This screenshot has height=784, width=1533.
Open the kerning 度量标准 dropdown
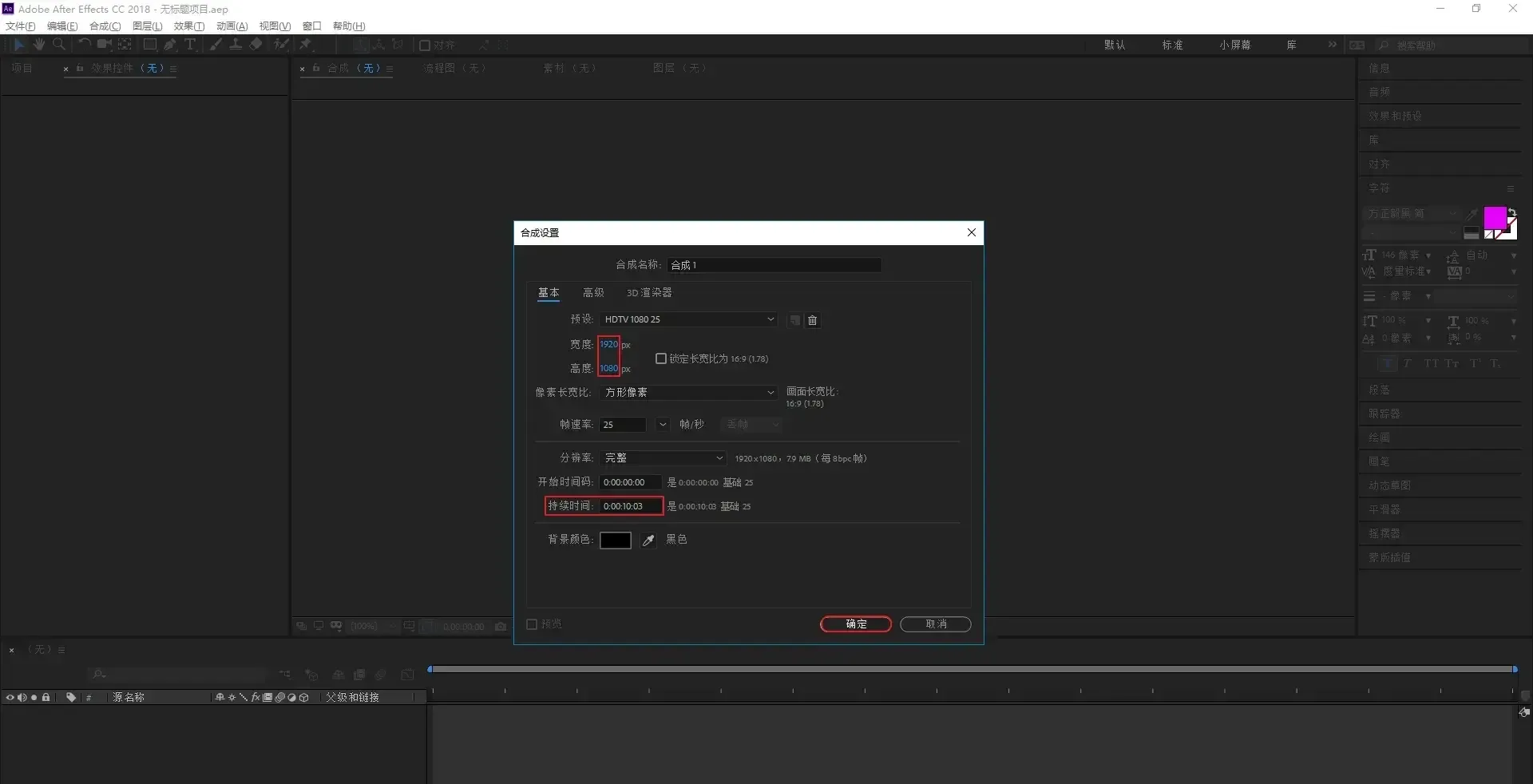point(1428,272)
